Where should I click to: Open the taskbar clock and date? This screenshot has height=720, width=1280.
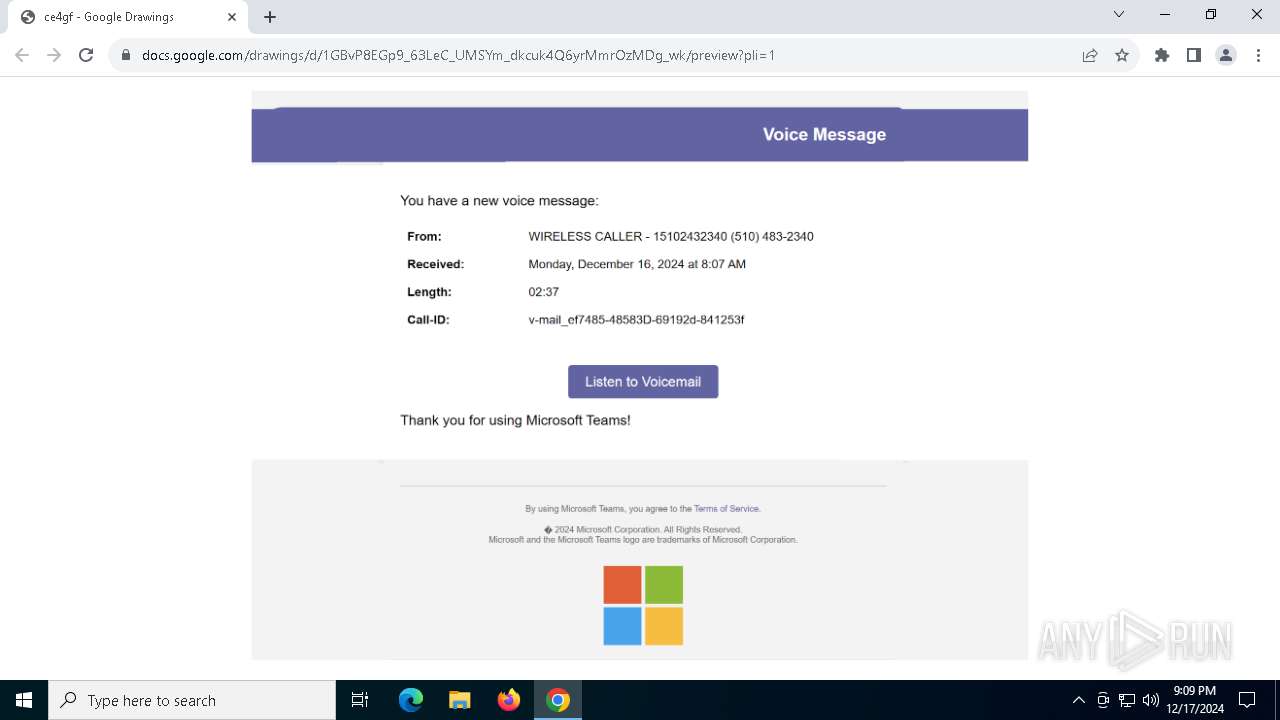point(1195,700)
